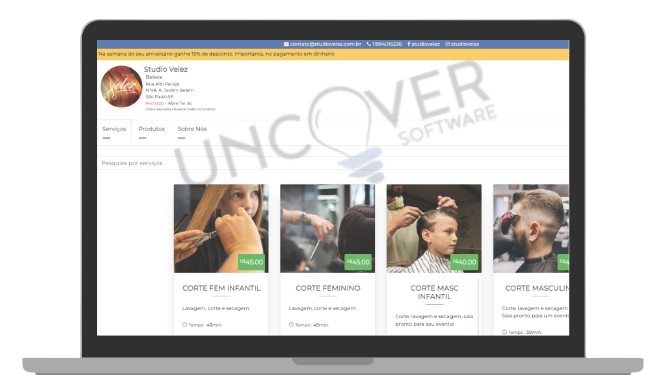This screenshot has height=375, width=666.
Task: Open the Sobre Nós tab
Action: tap(192, 129)
